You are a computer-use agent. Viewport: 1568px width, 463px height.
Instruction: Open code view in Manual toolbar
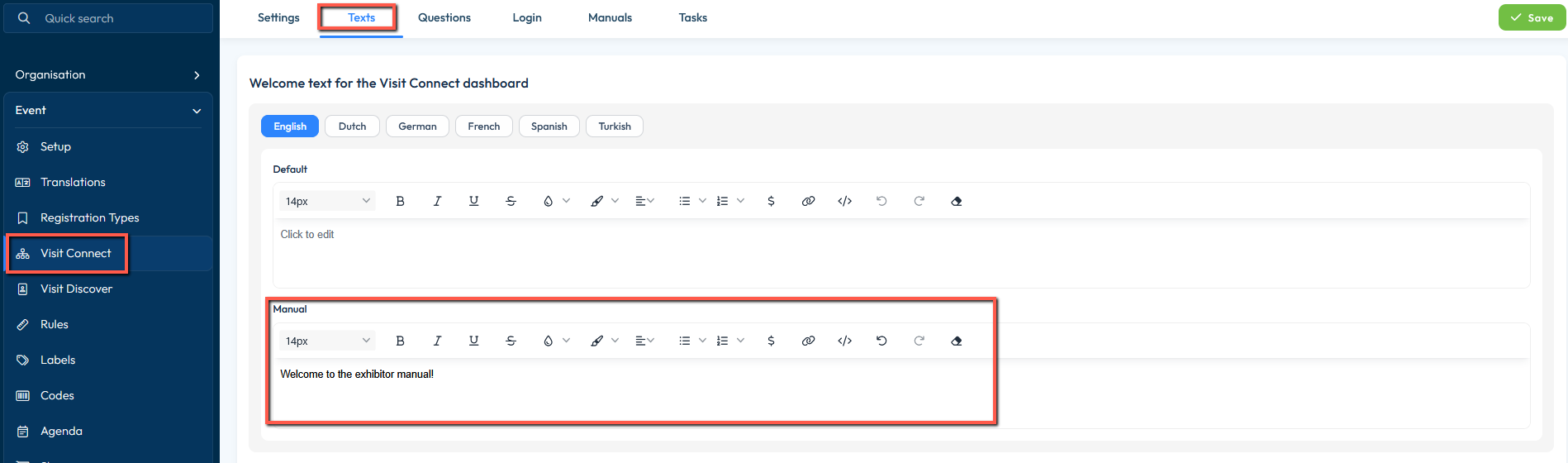tap(844, 341)
